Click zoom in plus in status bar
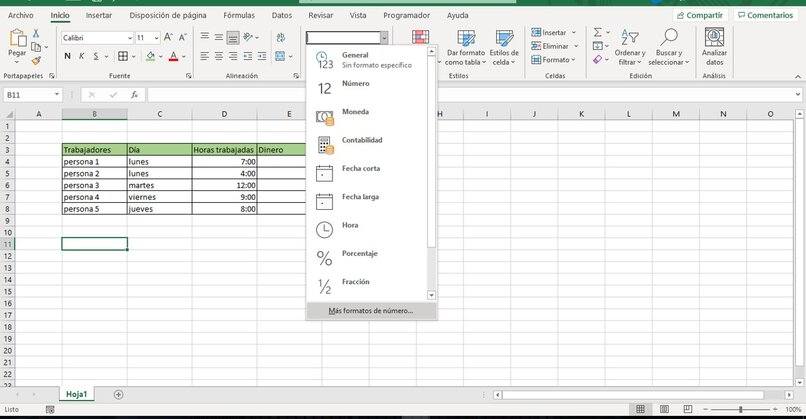The height and width of the screenshot is (419, 806). (x=775, y=409)
